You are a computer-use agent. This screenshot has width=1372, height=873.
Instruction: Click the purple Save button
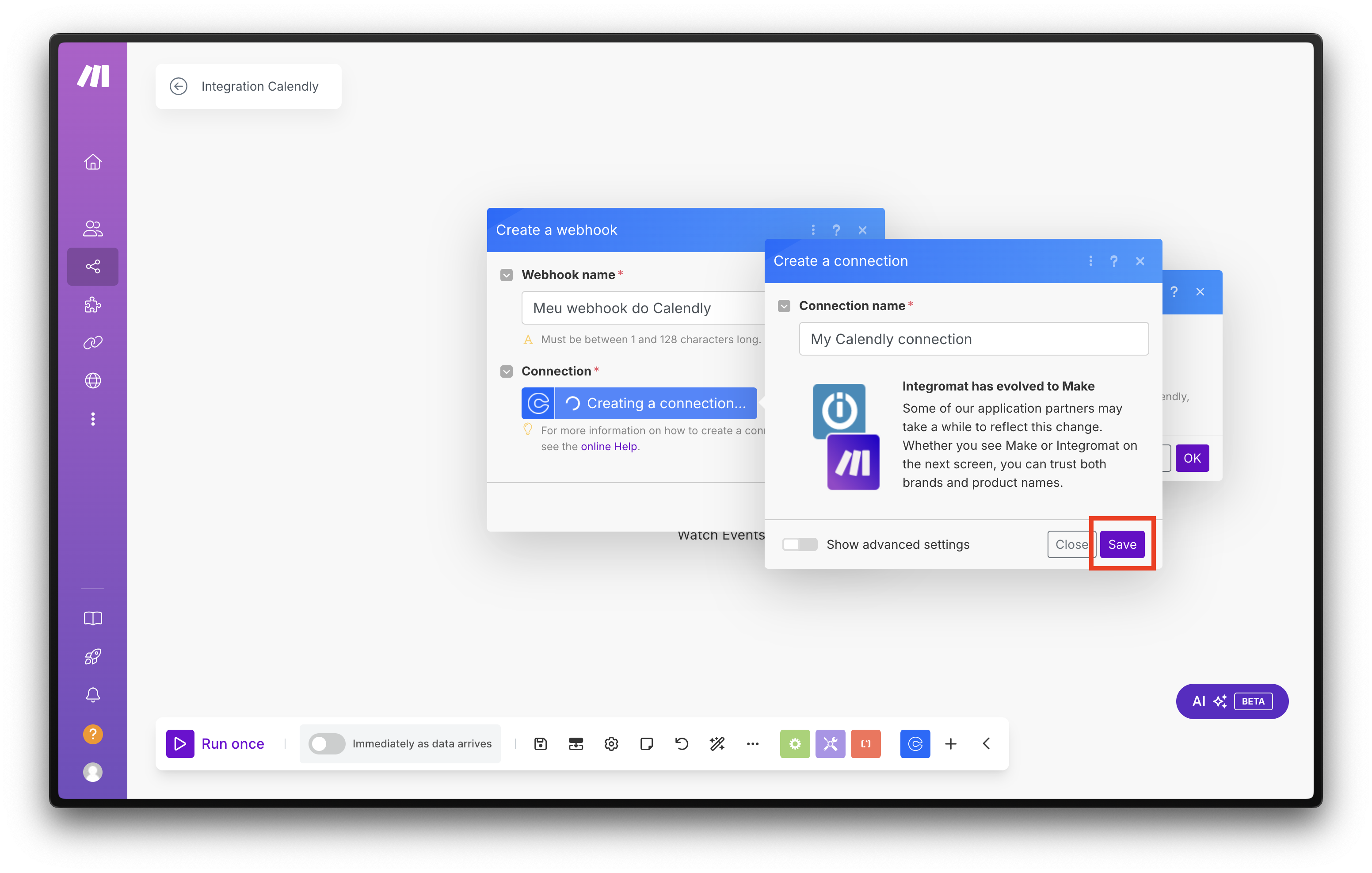pyautogui.click(x=1121, y=544)
